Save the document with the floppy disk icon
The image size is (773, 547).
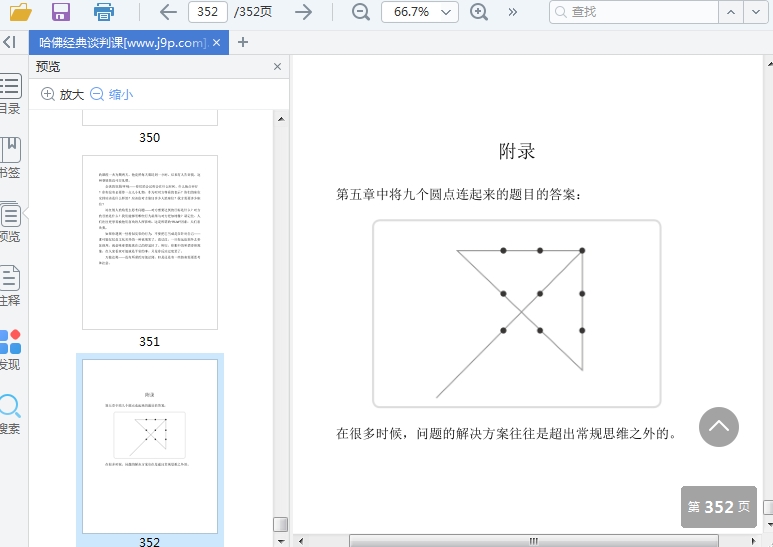(61, 12)
